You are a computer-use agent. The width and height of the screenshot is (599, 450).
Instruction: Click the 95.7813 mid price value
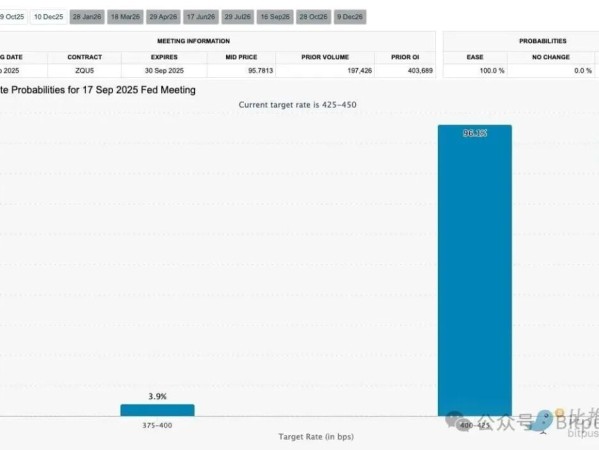point(261,71)
